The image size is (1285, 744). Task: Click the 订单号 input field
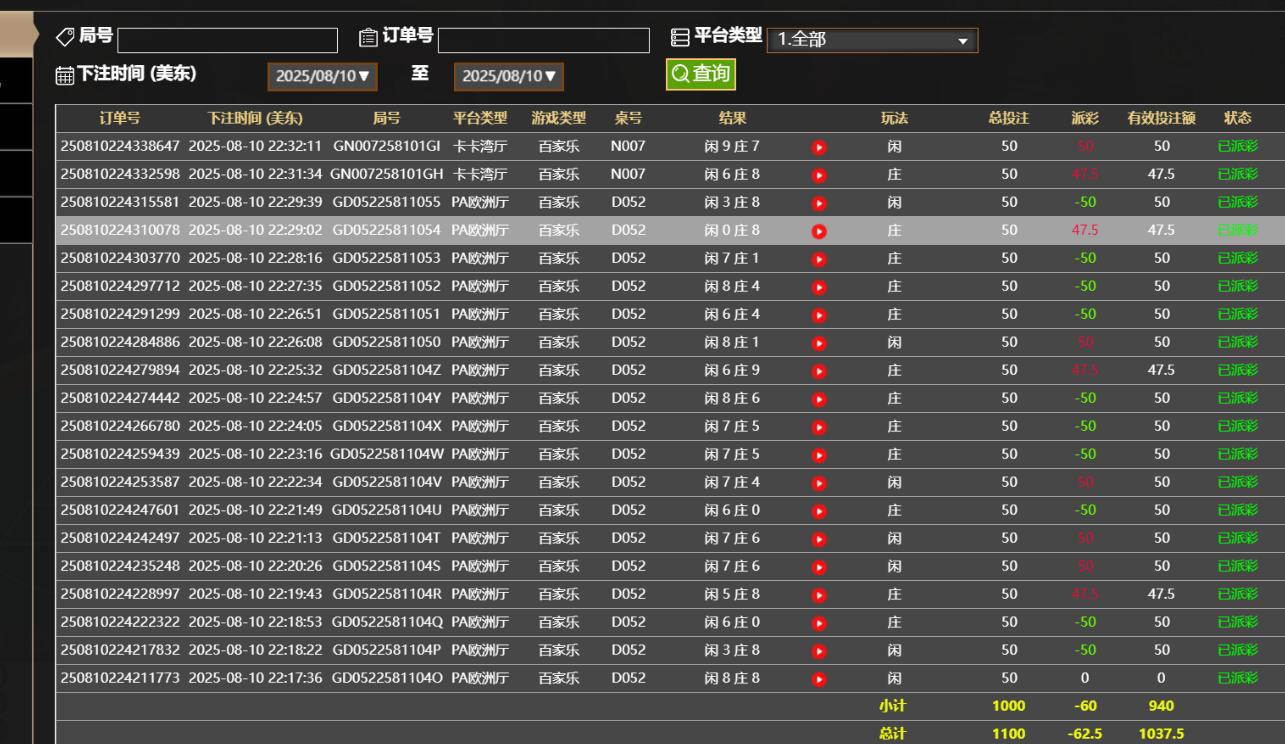pyautogui.click(x=543, y=40)
